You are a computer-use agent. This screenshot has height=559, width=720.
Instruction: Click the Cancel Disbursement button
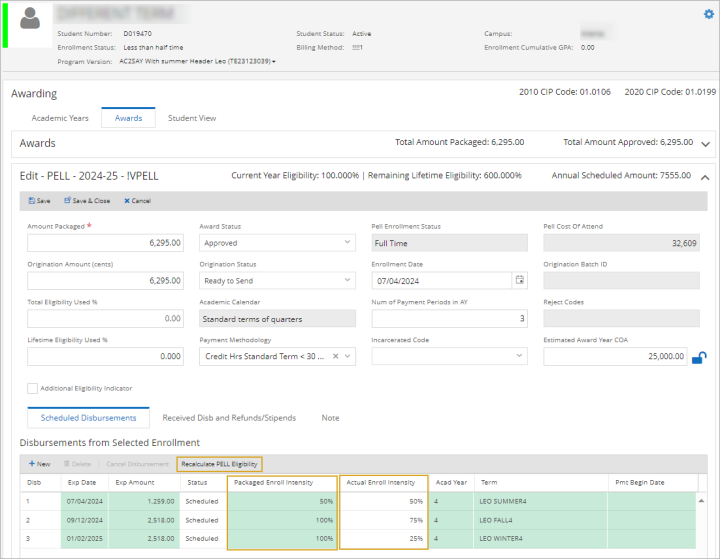point(137,464)
